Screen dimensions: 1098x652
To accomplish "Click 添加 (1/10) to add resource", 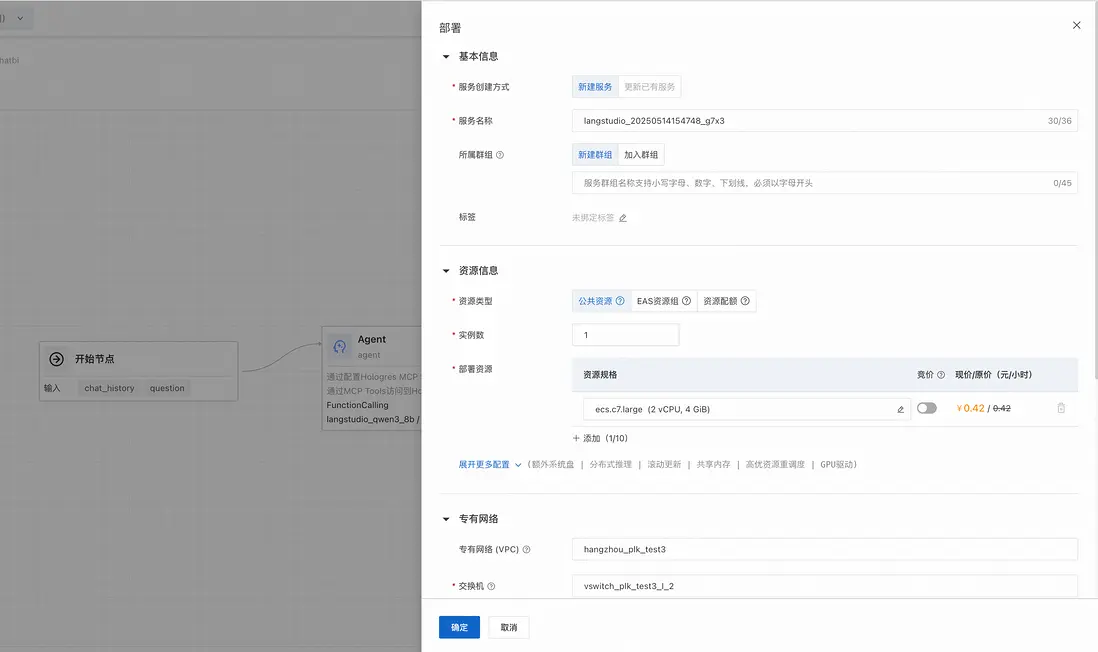I will [x=600, y=438].
